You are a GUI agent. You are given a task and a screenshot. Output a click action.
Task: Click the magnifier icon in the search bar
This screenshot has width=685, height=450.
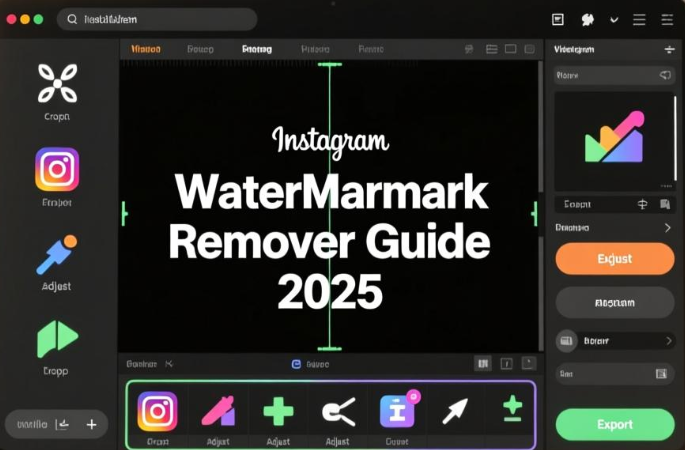click(72, 19)
